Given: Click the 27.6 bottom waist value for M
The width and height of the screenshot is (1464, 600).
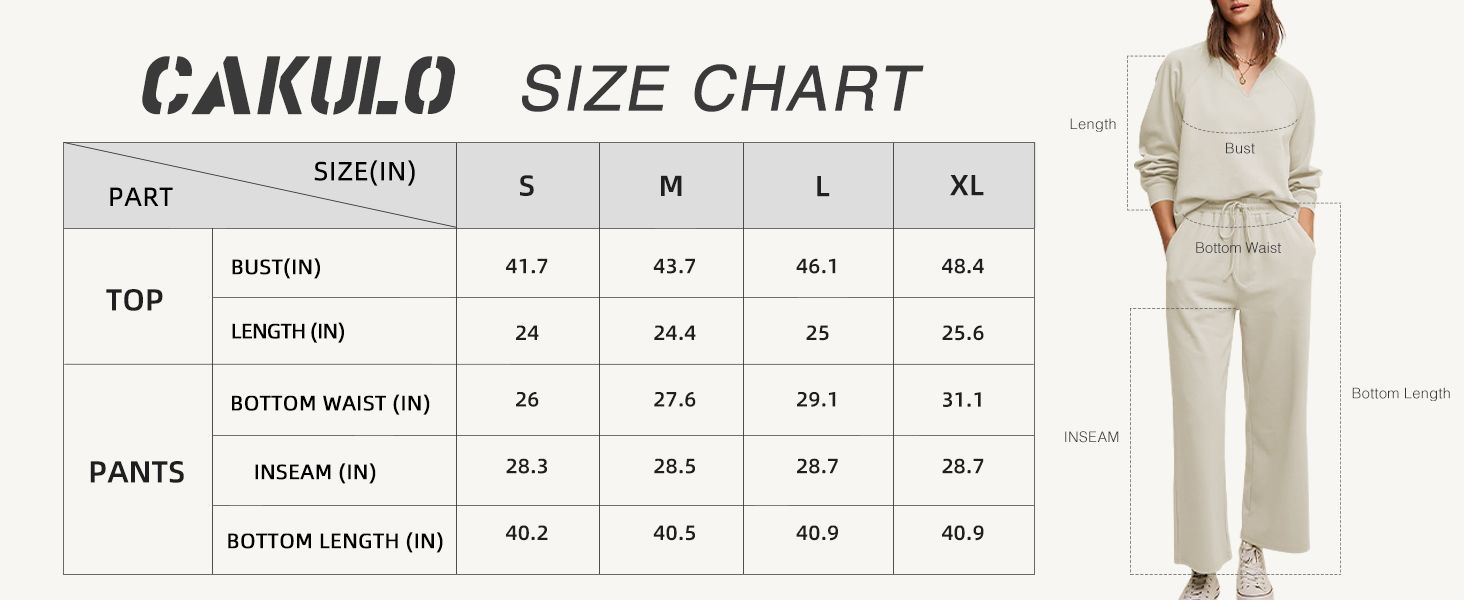Looking at the screenshot, I should (x=674, y=400).
